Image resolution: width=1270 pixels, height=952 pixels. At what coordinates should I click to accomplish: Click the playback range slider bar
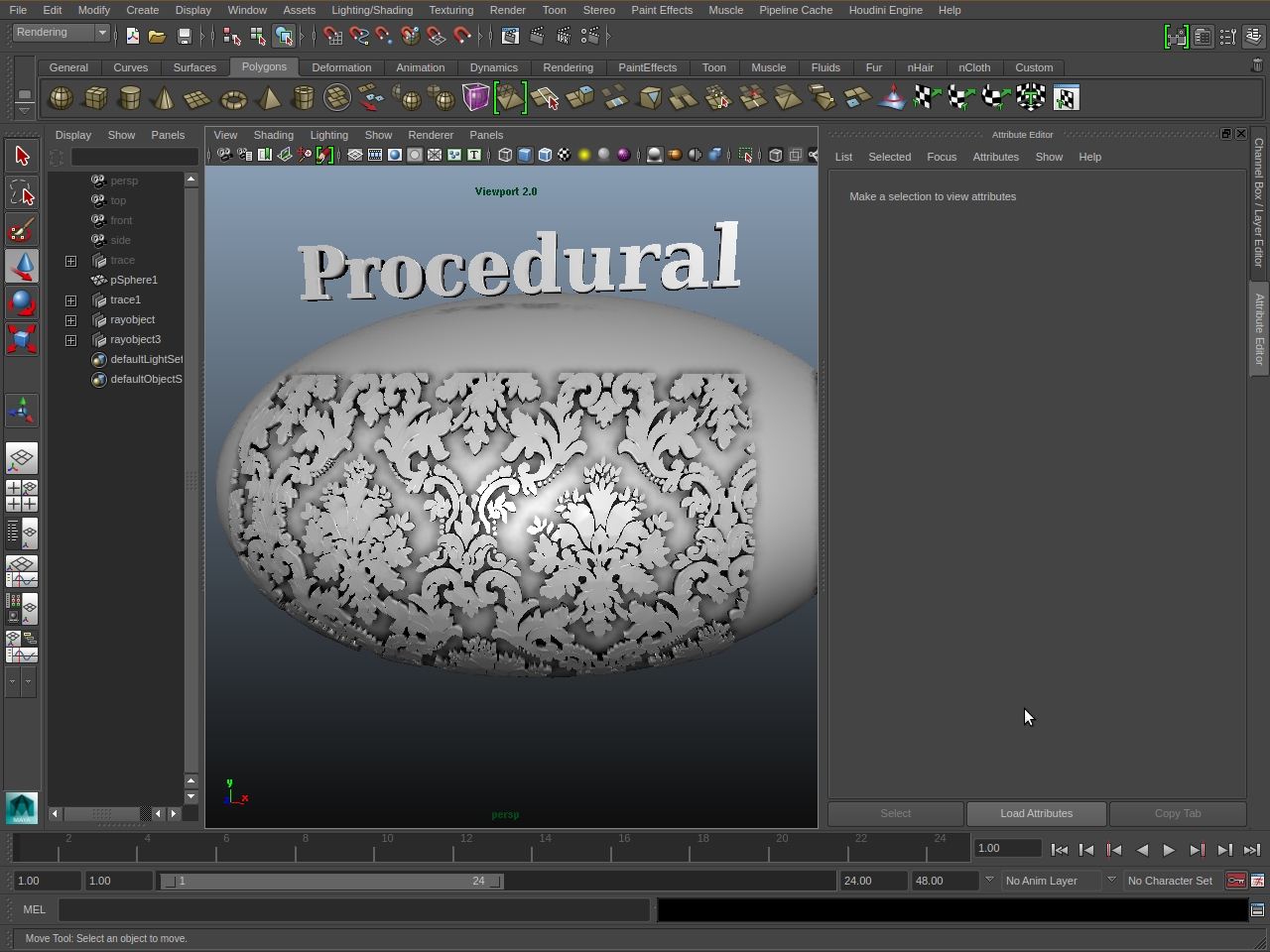coord(331,881)
